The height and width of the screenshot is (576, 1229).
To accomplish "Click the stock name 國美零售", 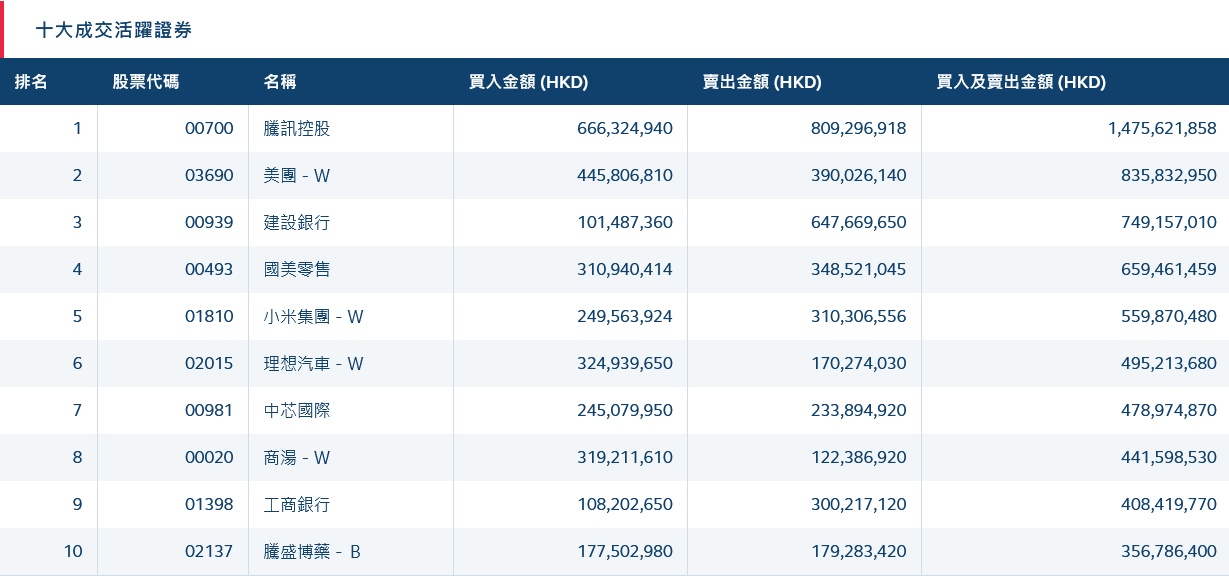I will pyautogui.click(x=297, y=269).
